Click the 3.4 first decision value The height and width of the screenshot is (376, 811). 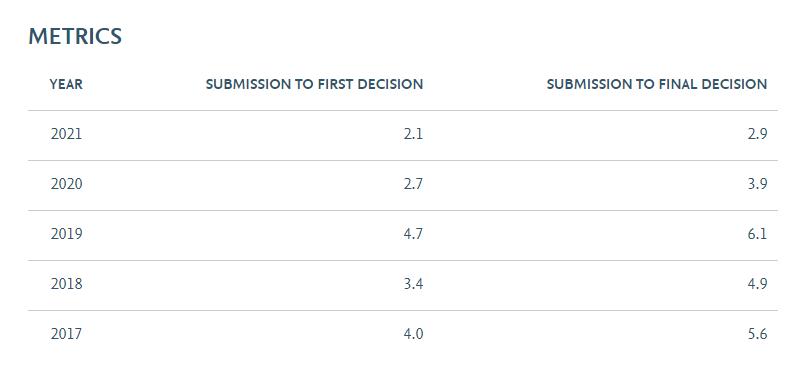(413, 284)
